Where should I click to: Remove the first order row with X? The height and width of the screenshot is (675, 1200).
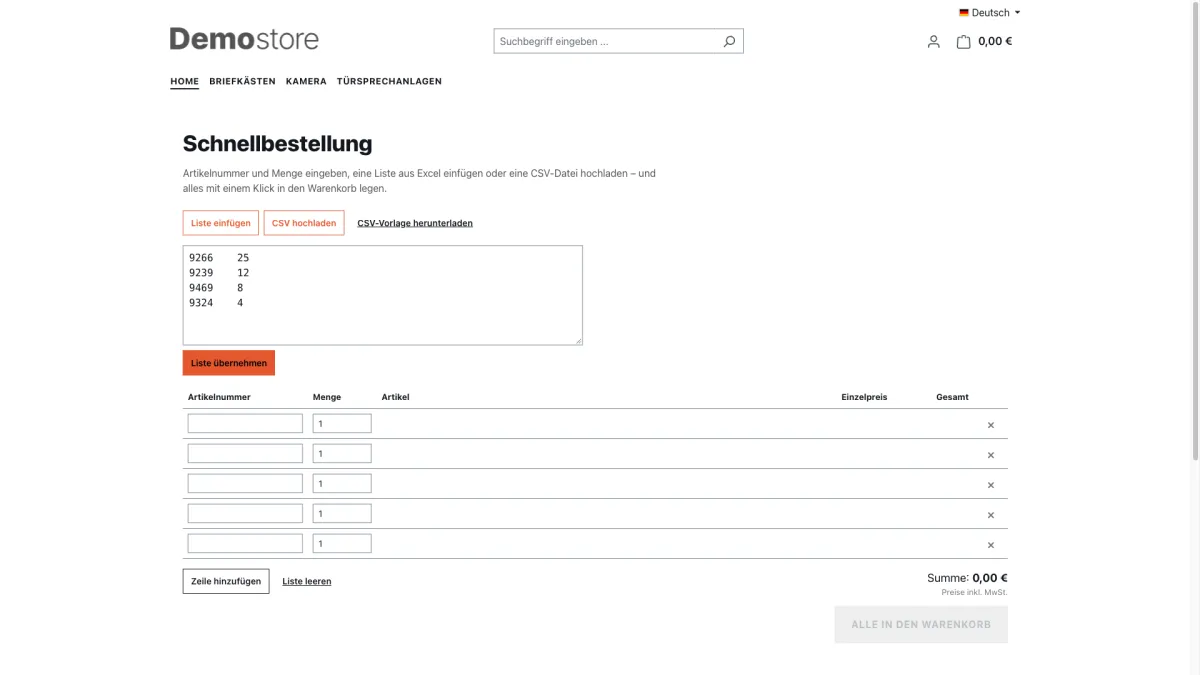991,425
